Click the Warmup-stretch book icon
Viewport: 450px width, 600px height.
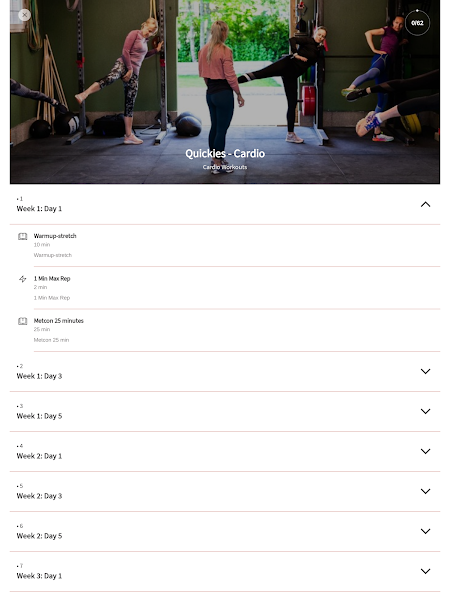click(23, 236)
